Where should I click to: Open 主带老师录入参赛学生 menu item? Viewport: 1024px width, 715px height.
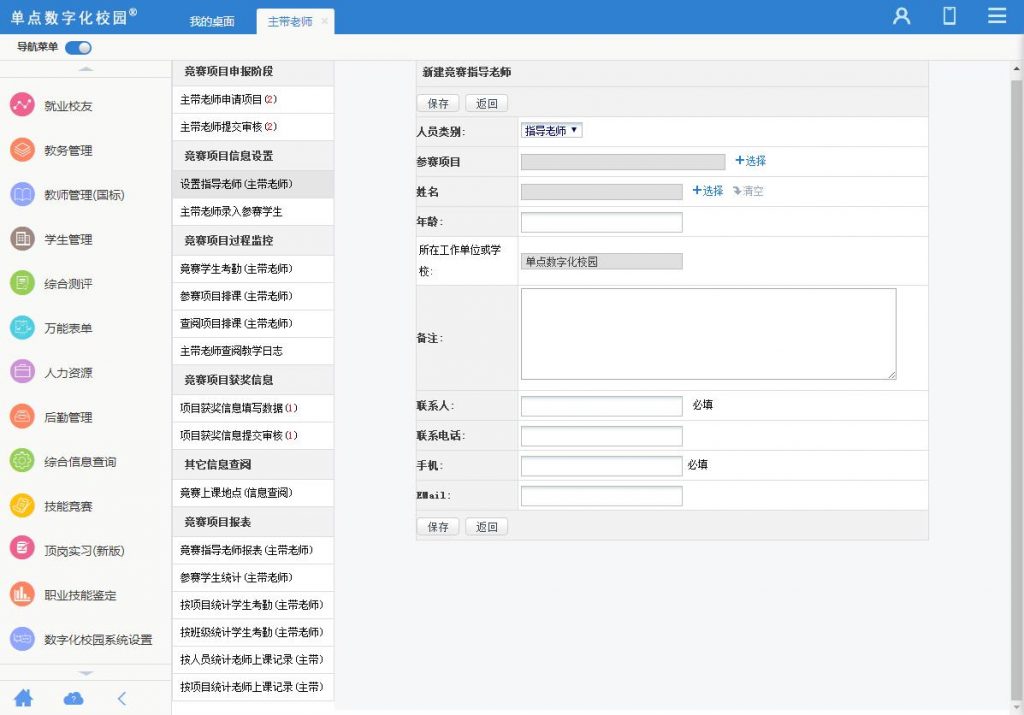tap(253, 212)
